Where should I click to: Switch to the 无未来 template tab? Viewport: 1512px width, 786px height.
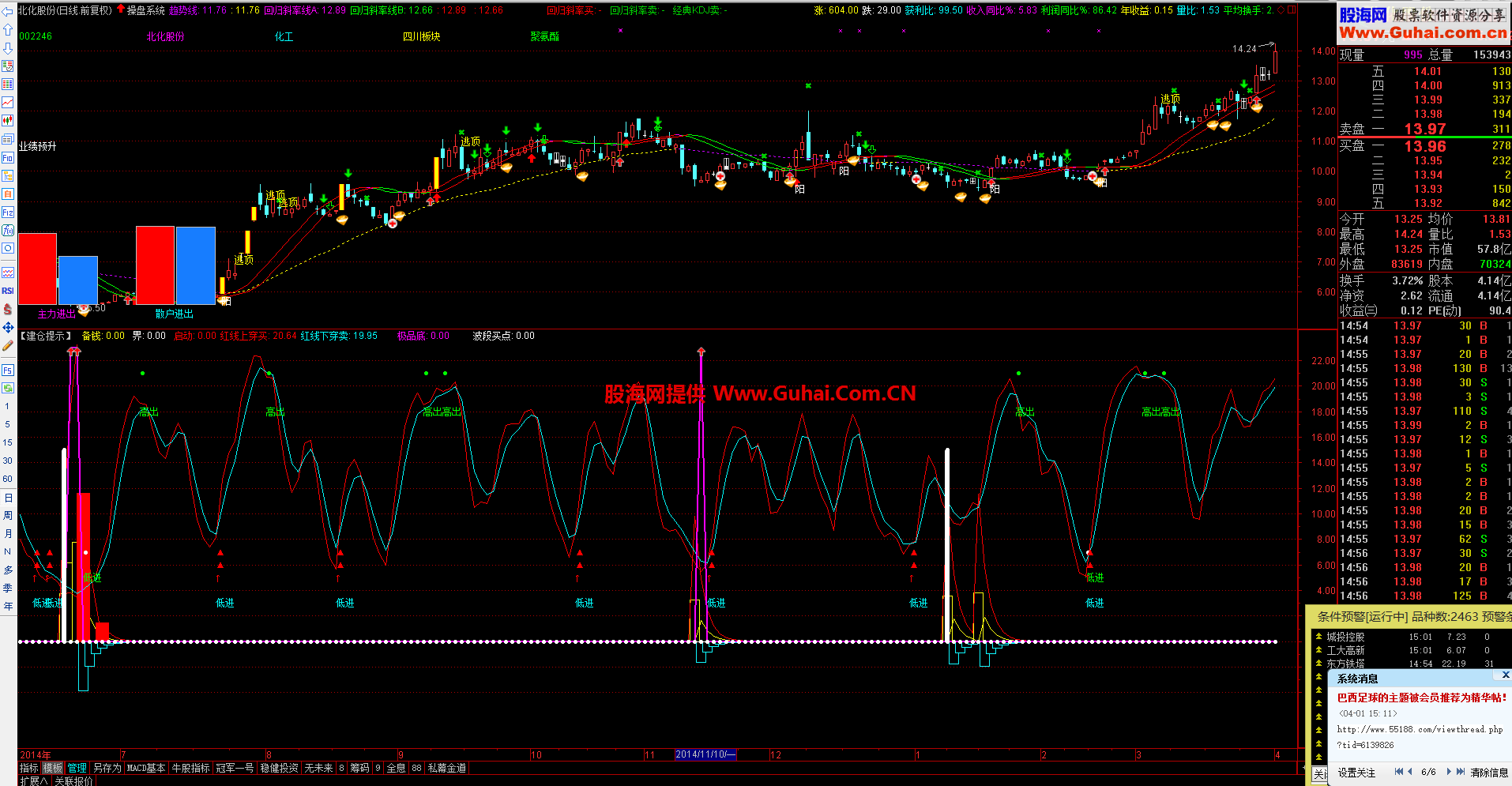(318, 768)
